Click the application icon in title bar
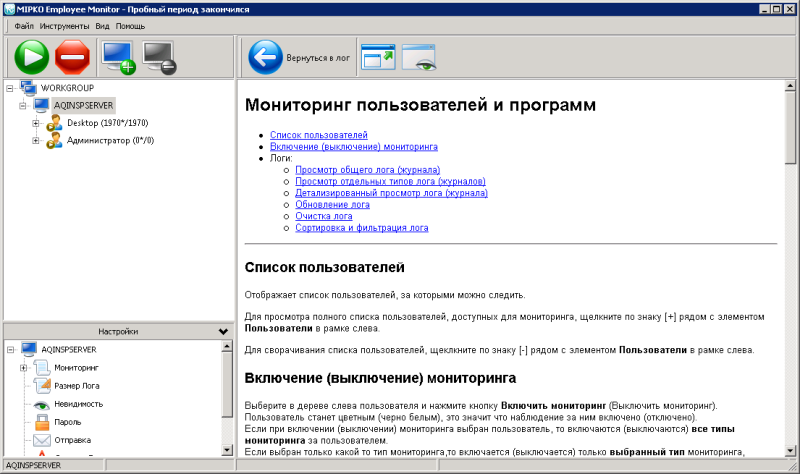This screenshot has width=800, height=474. [x=9, y=9]
